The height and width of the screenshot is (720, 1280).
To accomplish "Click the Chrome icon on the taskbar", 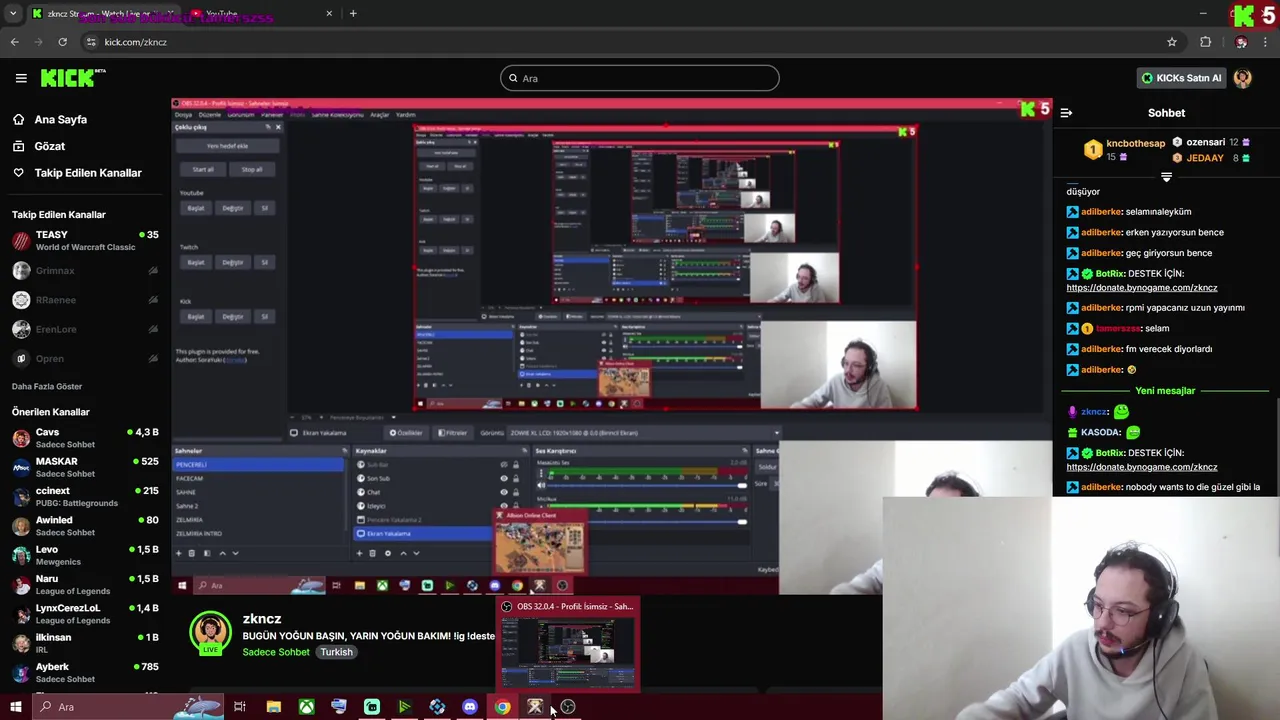I will pyautogui.click(x=502, y=707).
